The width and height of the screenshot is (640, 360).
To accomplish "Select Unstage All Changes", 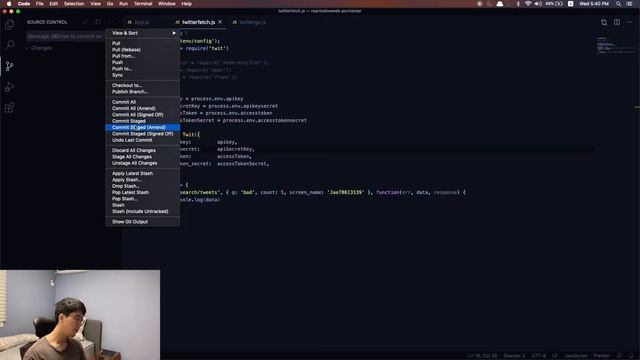I will 142,163.
